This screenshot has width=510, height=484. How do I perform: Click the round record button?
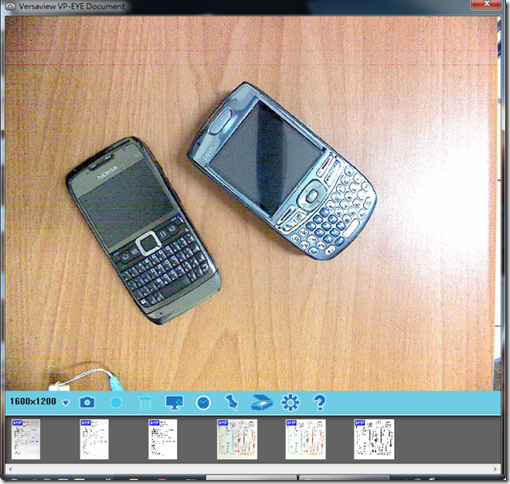click(116, 402)
